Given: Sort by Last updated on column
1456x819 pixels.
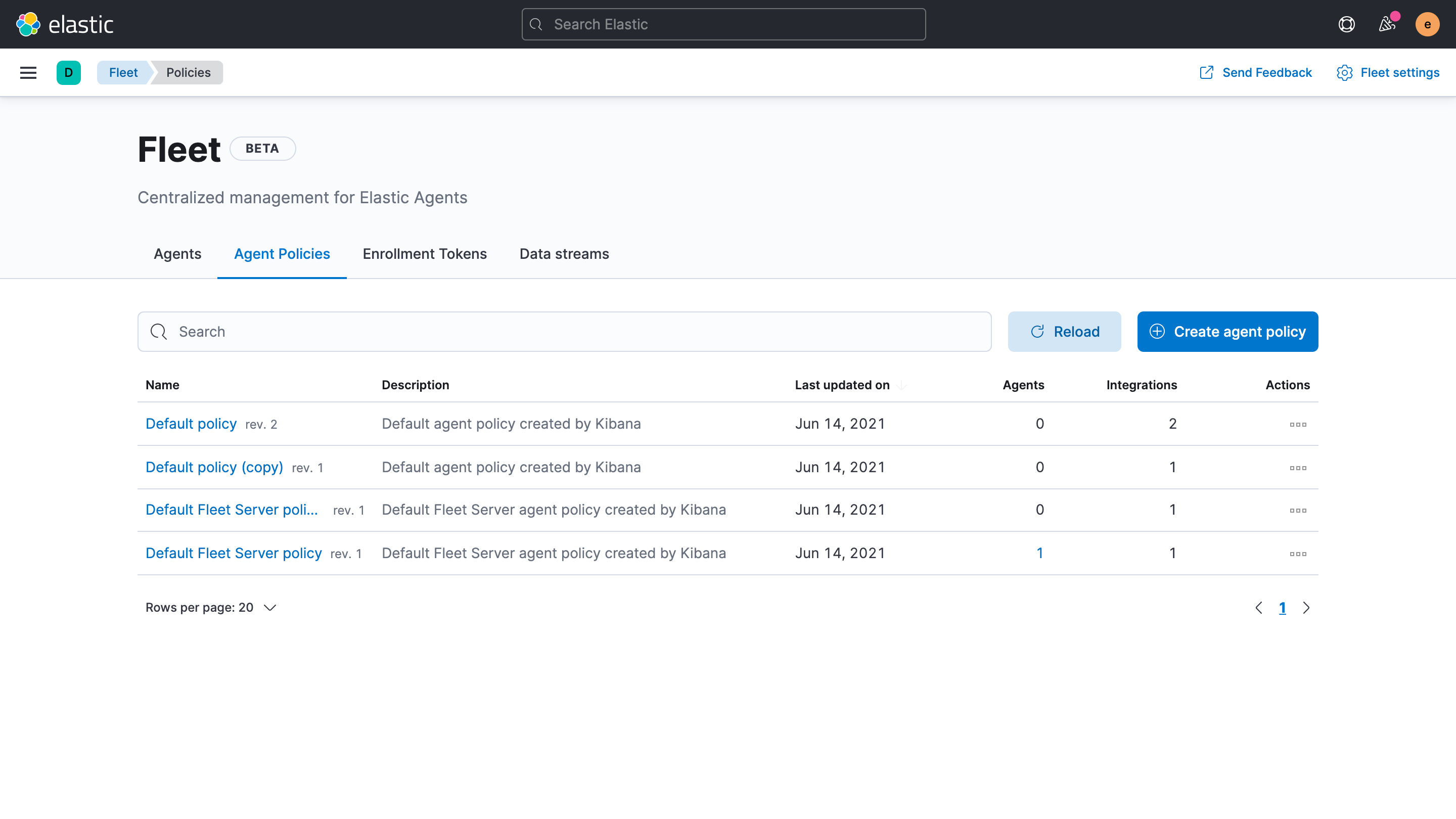Looking at the screenshot, I should [842, 385].
